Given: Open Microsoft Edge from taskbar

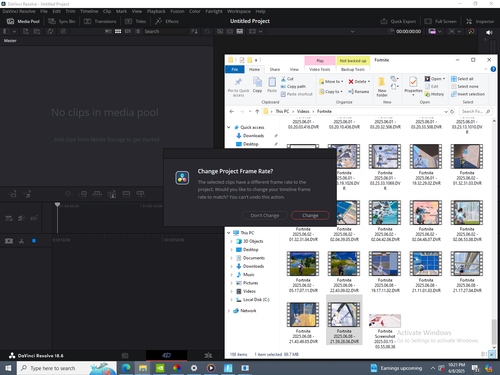Looking at the screenshot, I should (x=126, y=368).
